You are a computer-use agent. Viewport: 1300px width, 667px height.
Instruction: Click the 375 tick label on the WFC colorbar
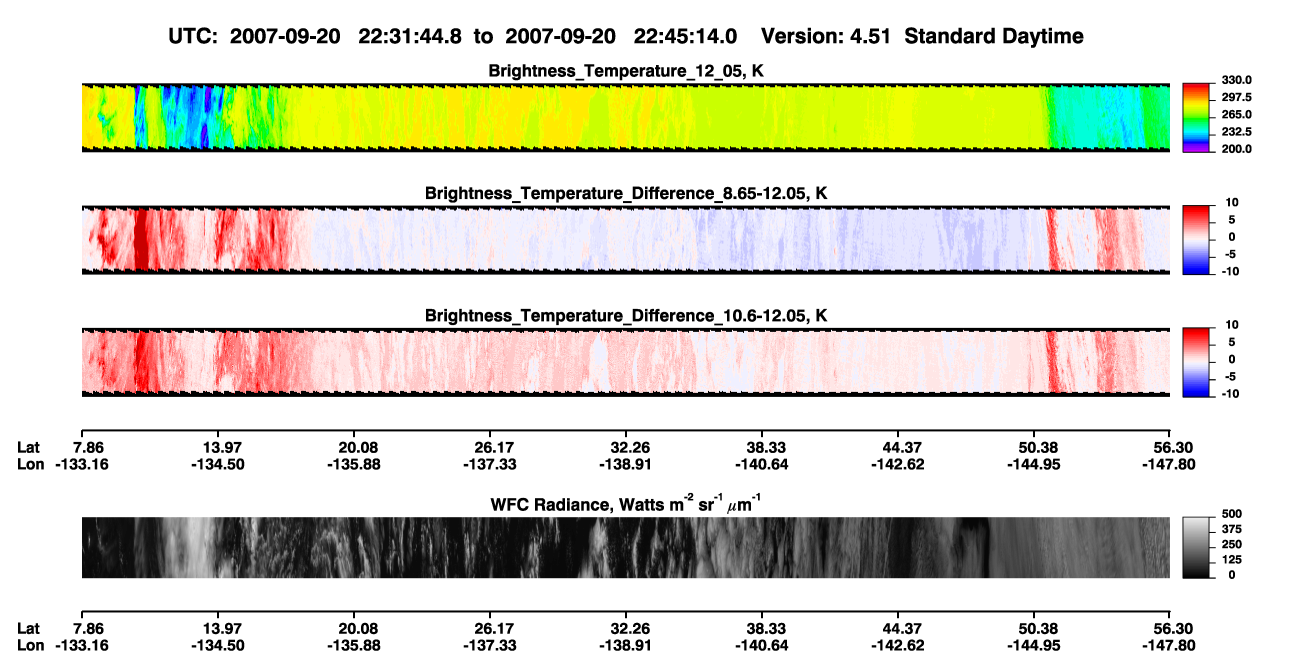1233,529
